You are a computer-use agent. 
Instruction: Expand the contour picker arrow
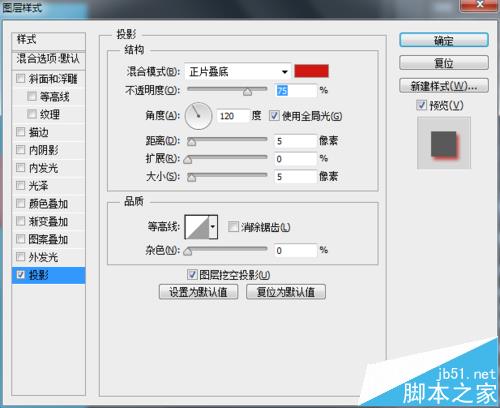[213, 227]
